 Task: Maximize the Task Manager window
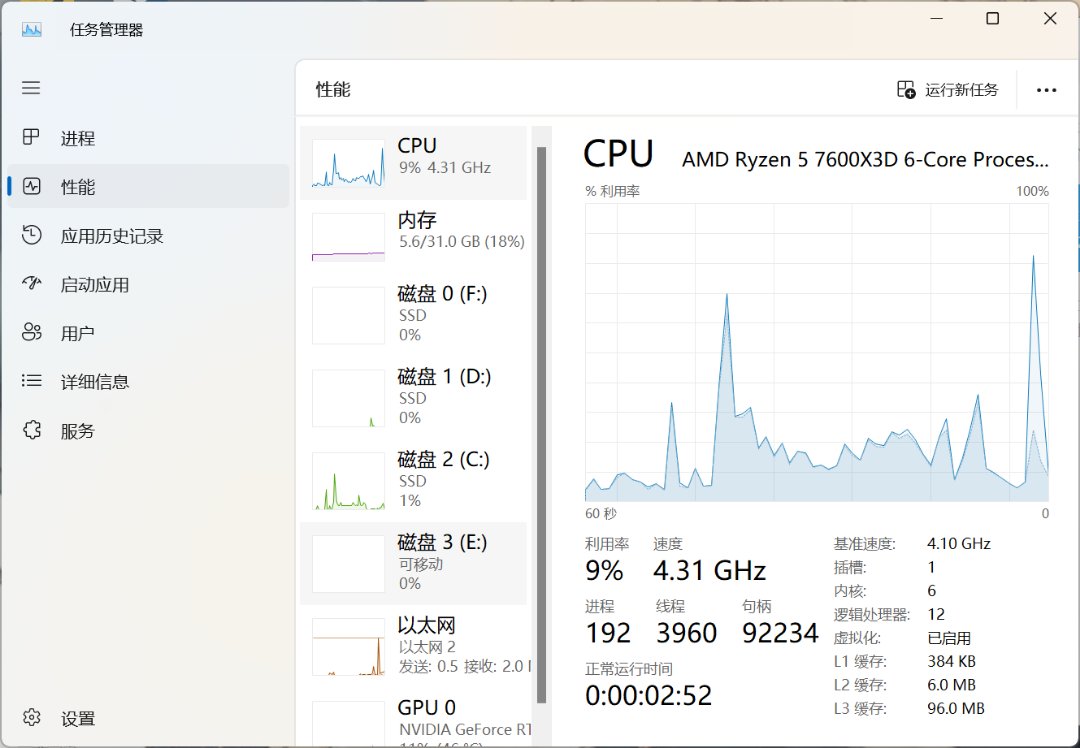pyautogui.click(x=993, y=19)
